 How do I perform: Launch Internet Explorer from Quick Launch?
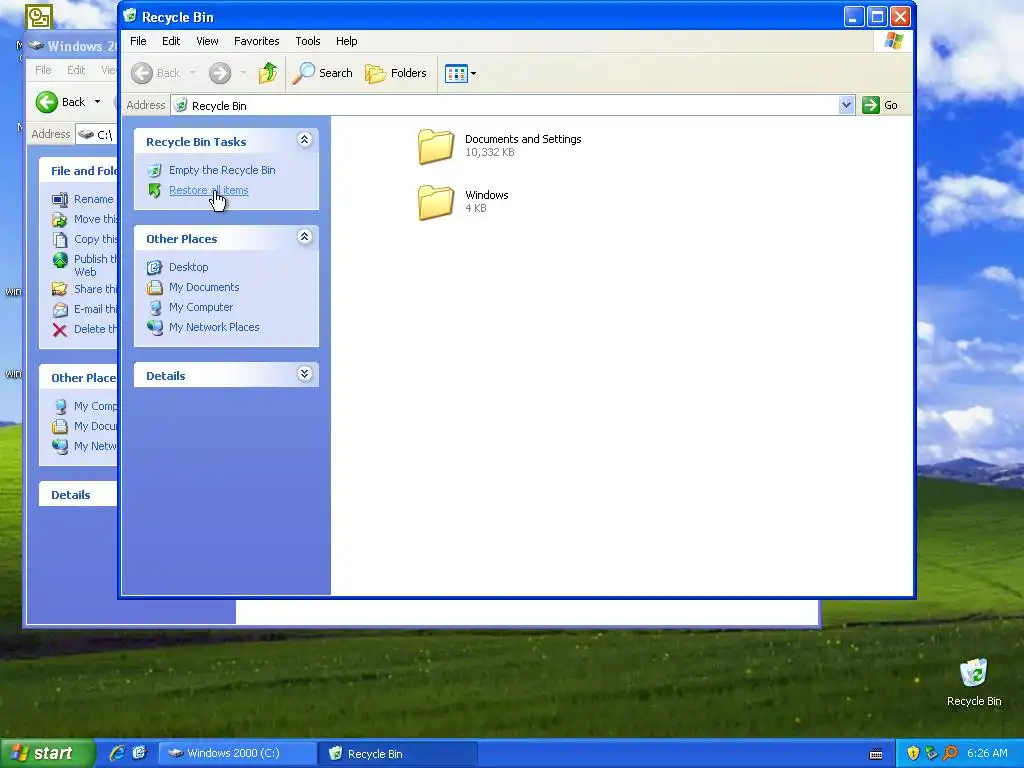click(117, 753)
